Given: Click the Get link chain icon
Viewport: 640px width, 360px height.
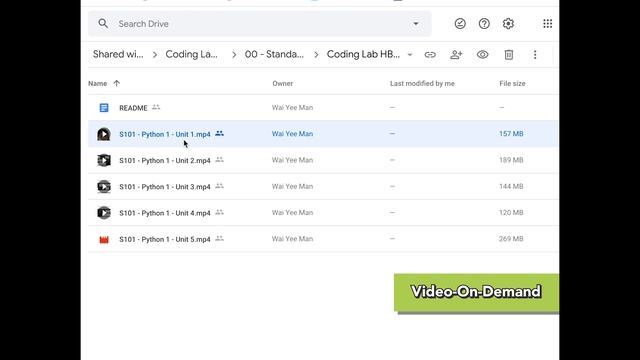Looking at the screenshot, I should click(430, 55).
